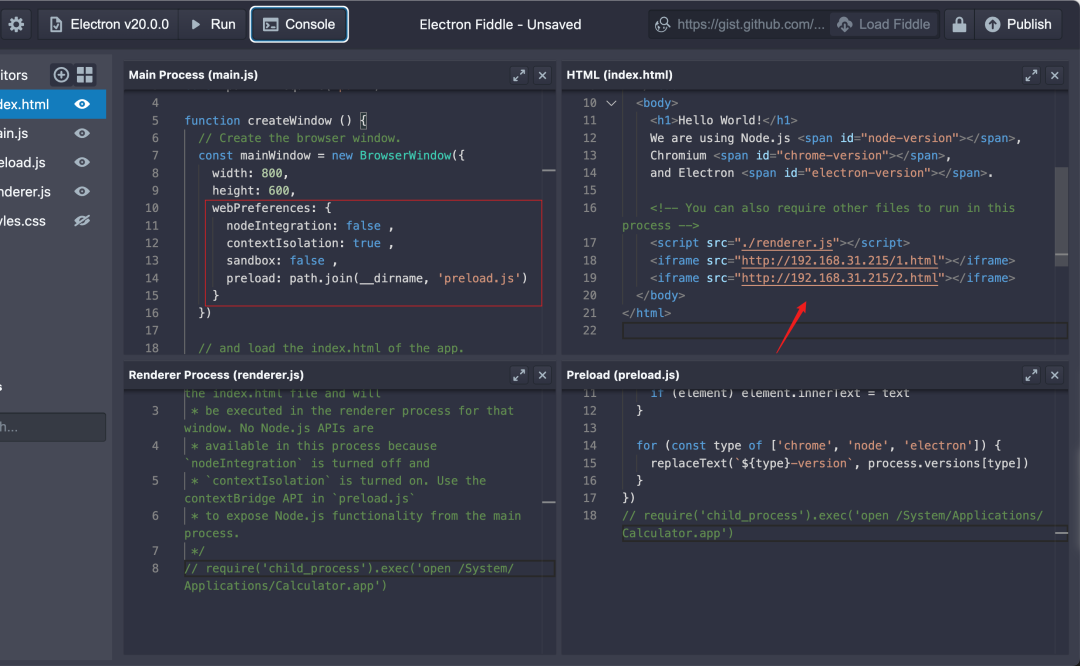Click the Renderer Process (renderer.js) title

(x=216, y=375)
